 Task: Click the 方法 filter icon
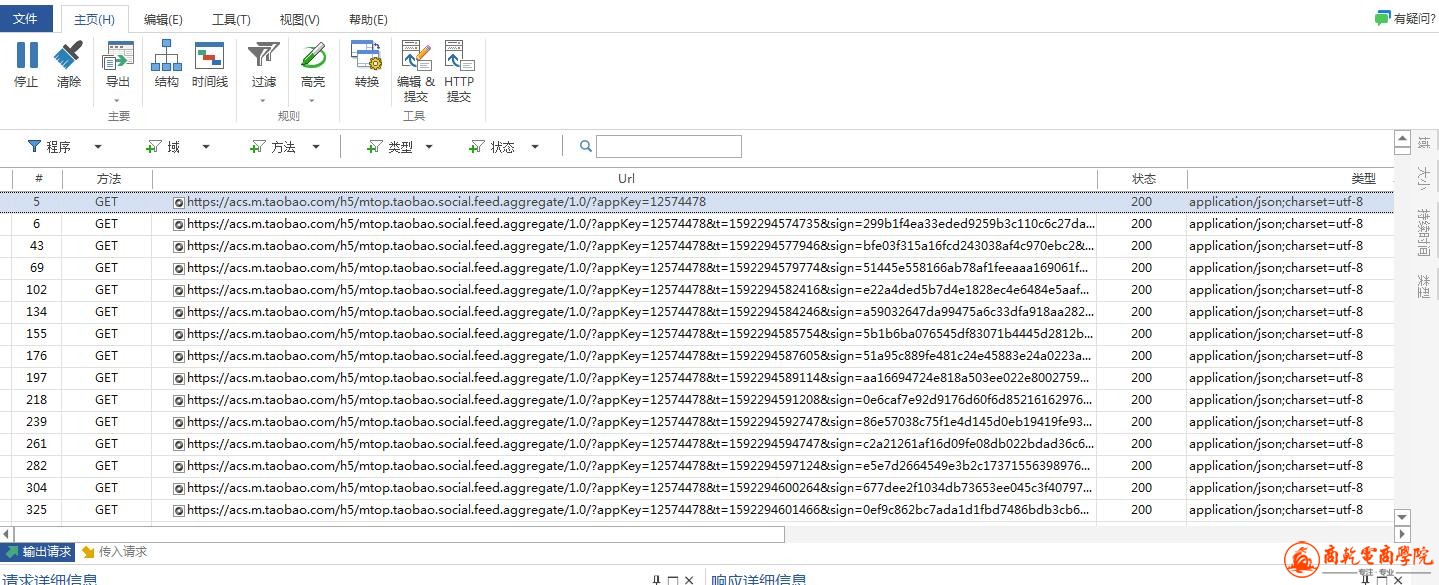(258, 147)
